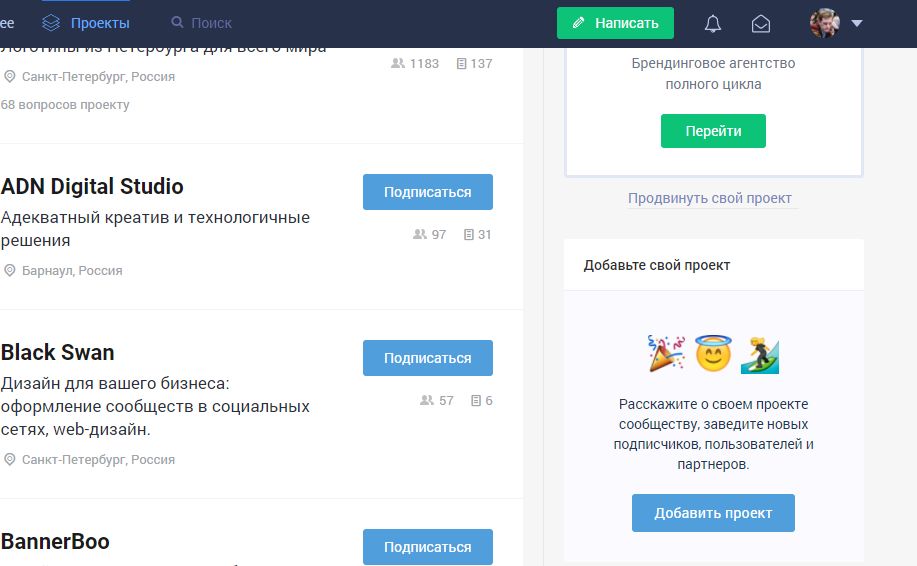Screen dimensions: 917x566
Task: Click party popper emoji
Action: (x=666, y=353)
